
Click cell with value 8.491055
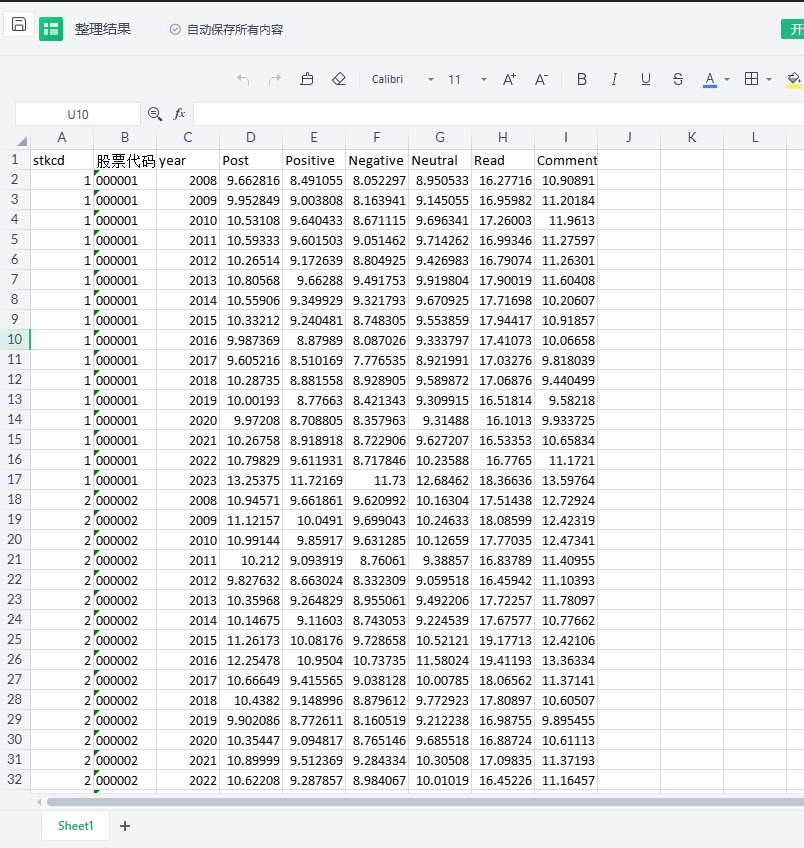pyautogui.click(x=314, y=180)
